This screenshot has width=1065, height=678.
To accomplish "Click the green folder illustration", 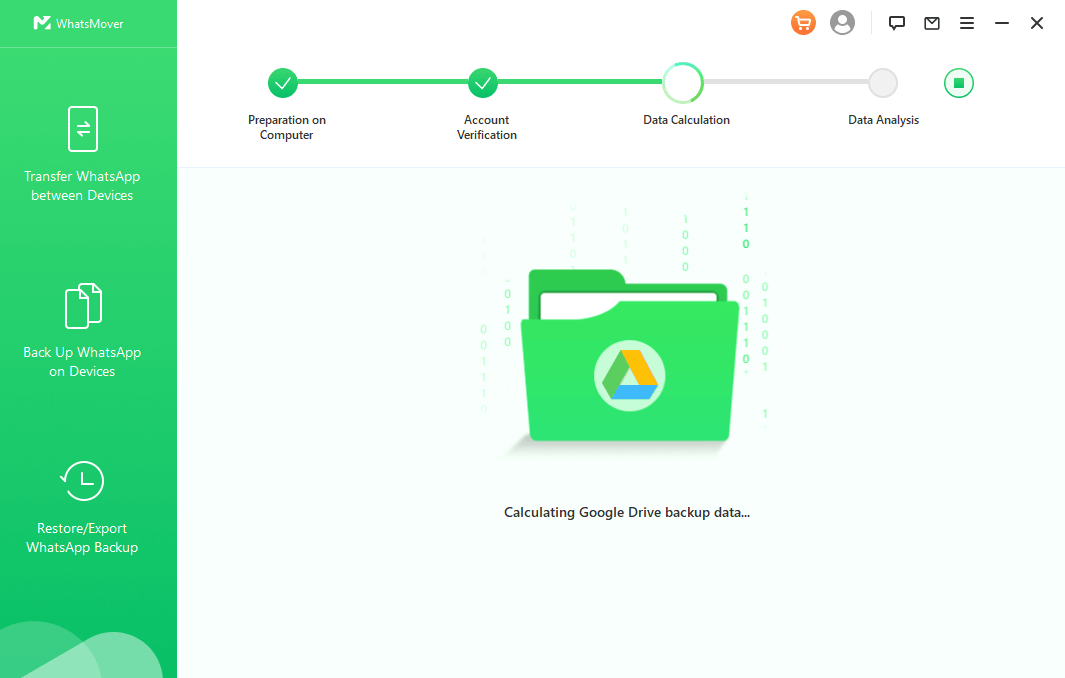I will [630, 355].
